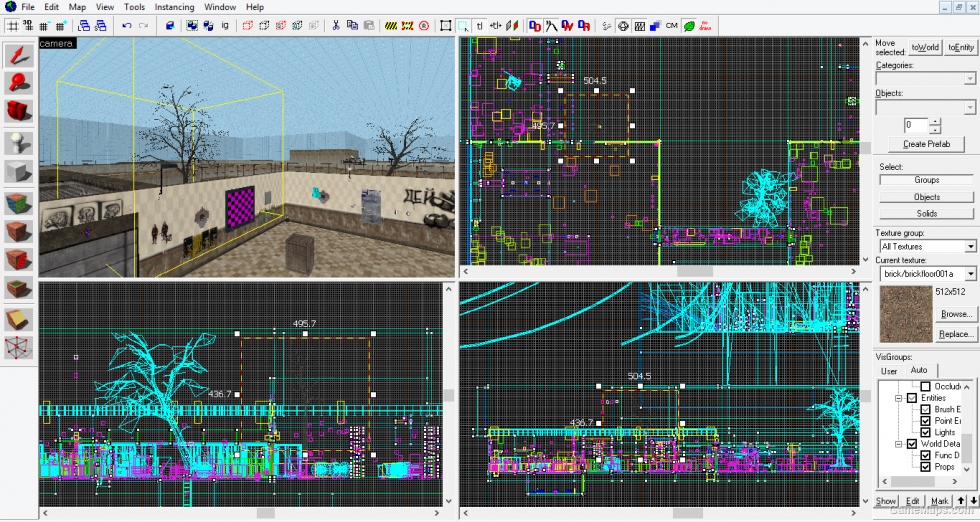The width and height of the screenshot is (980, 522).
Task: Toggle scaling texture lock icon
Action: [x=496, y=26]
